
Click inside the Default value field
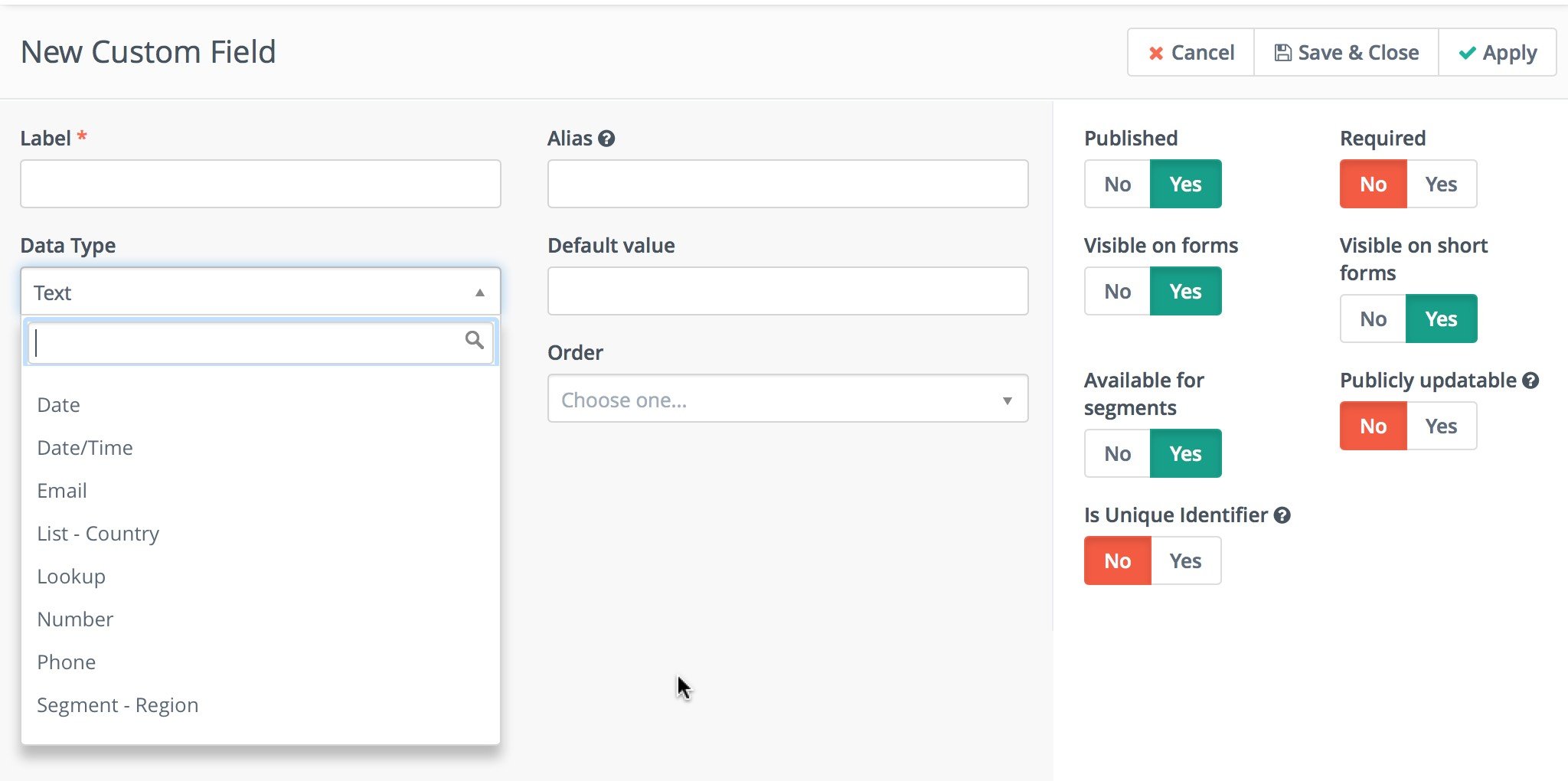pos(787,291)
